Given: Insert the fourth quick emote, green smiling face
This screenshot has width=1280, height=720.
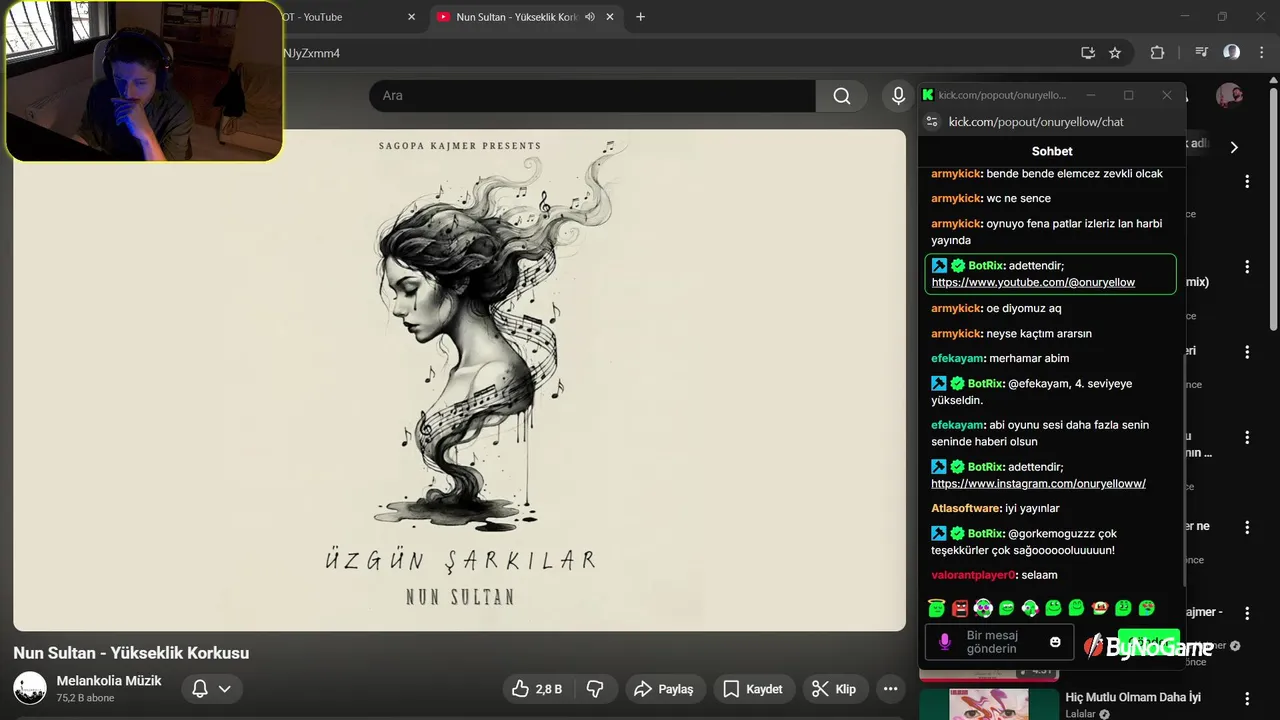Looking at the screenshot, I should [x=1007, y=608].
